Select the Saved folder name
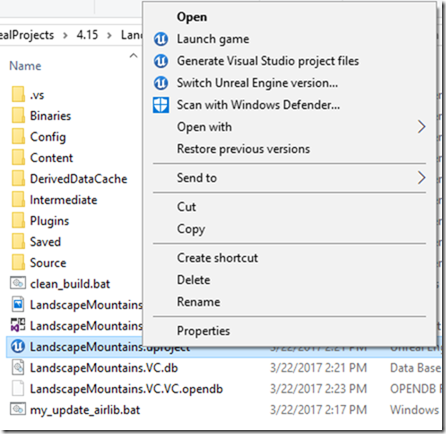 click(x=45, y=242)
